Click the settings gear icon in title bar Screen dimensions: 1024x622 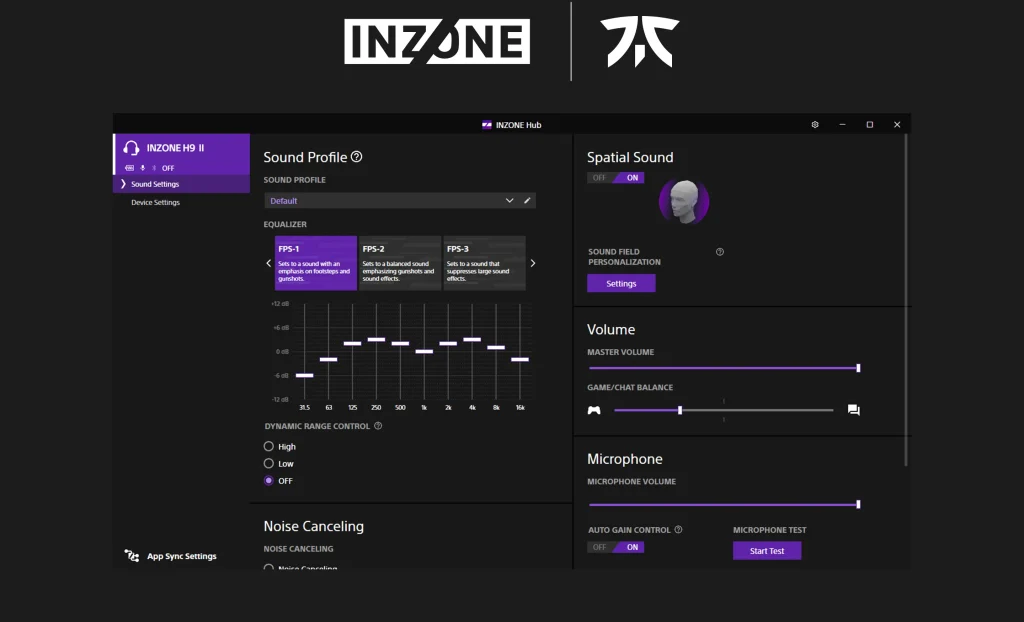[x=815, y=125]
